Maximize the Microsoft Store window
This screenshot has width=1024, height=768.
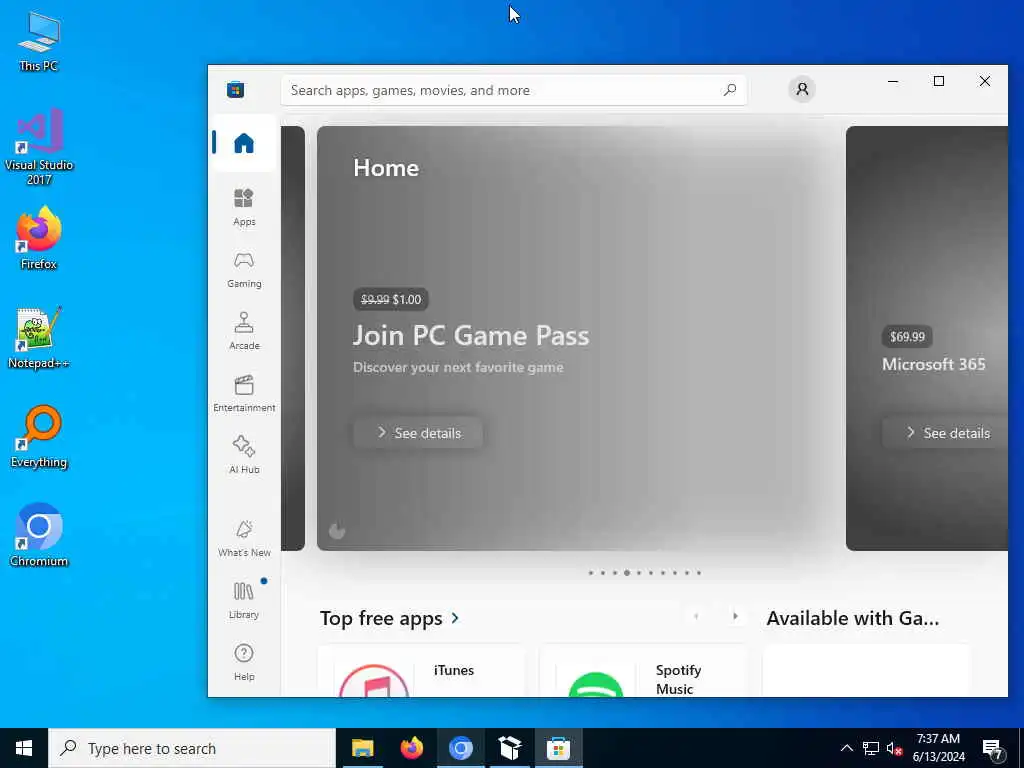point(938,81)
